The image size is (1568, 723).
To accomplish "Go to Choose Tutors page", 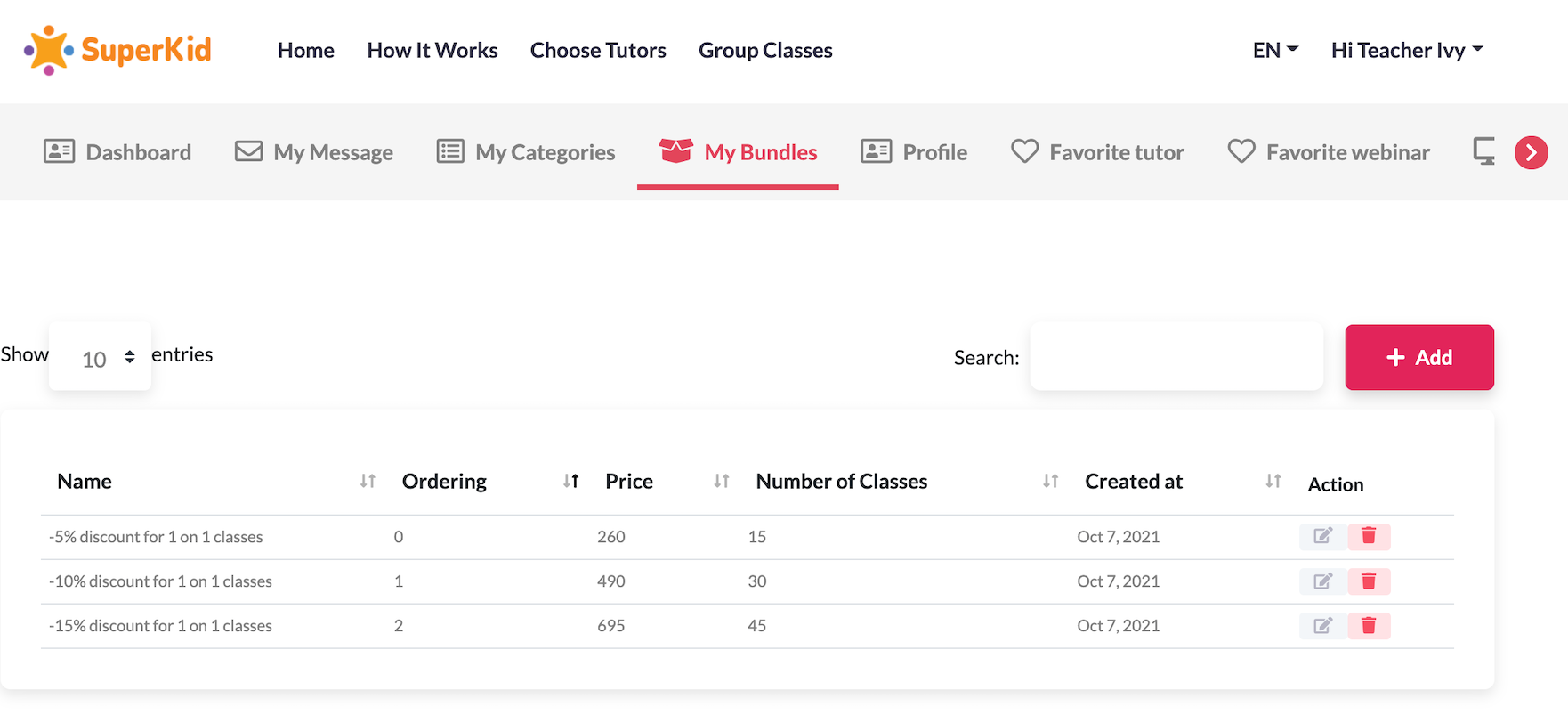I will point(598,50).
